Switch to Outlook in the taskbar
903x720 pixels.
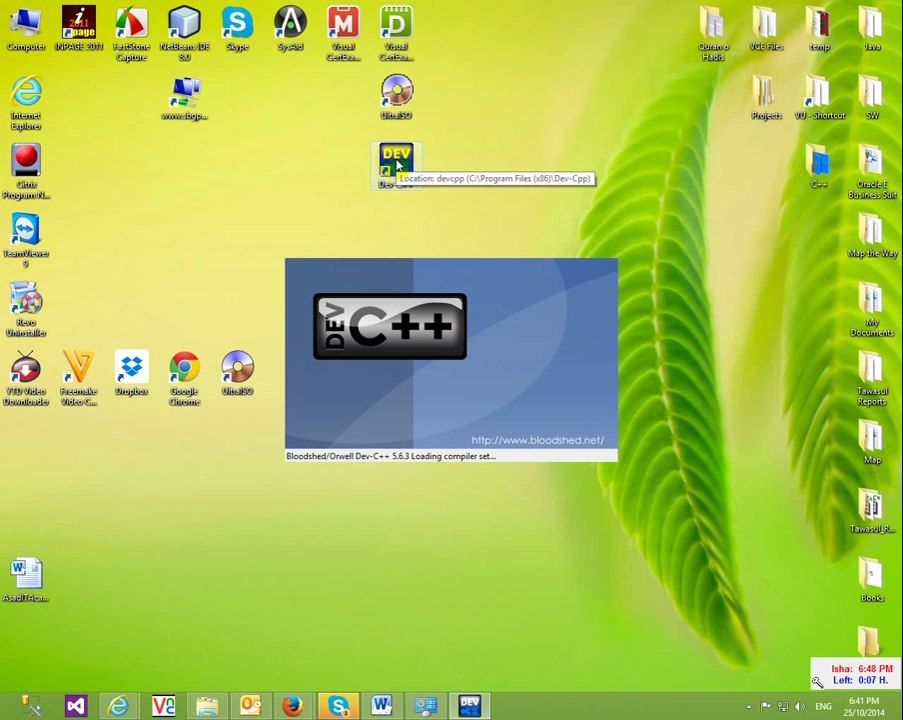click(x=251, y=706)
